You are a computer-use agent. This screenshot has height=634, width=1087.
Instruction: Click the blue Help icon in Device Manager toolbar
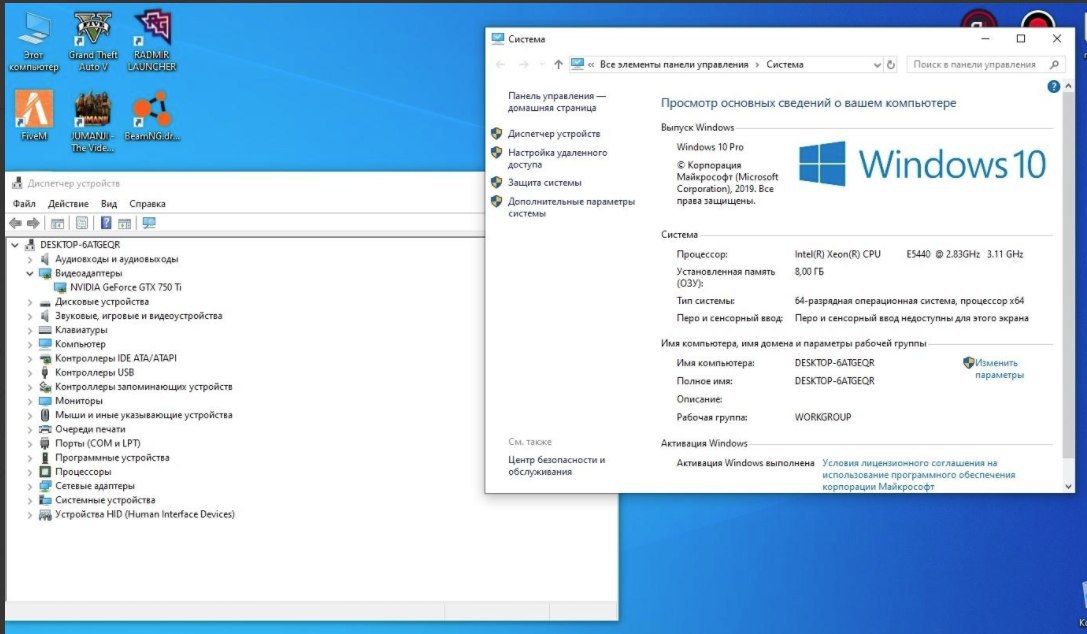[106, 223]
